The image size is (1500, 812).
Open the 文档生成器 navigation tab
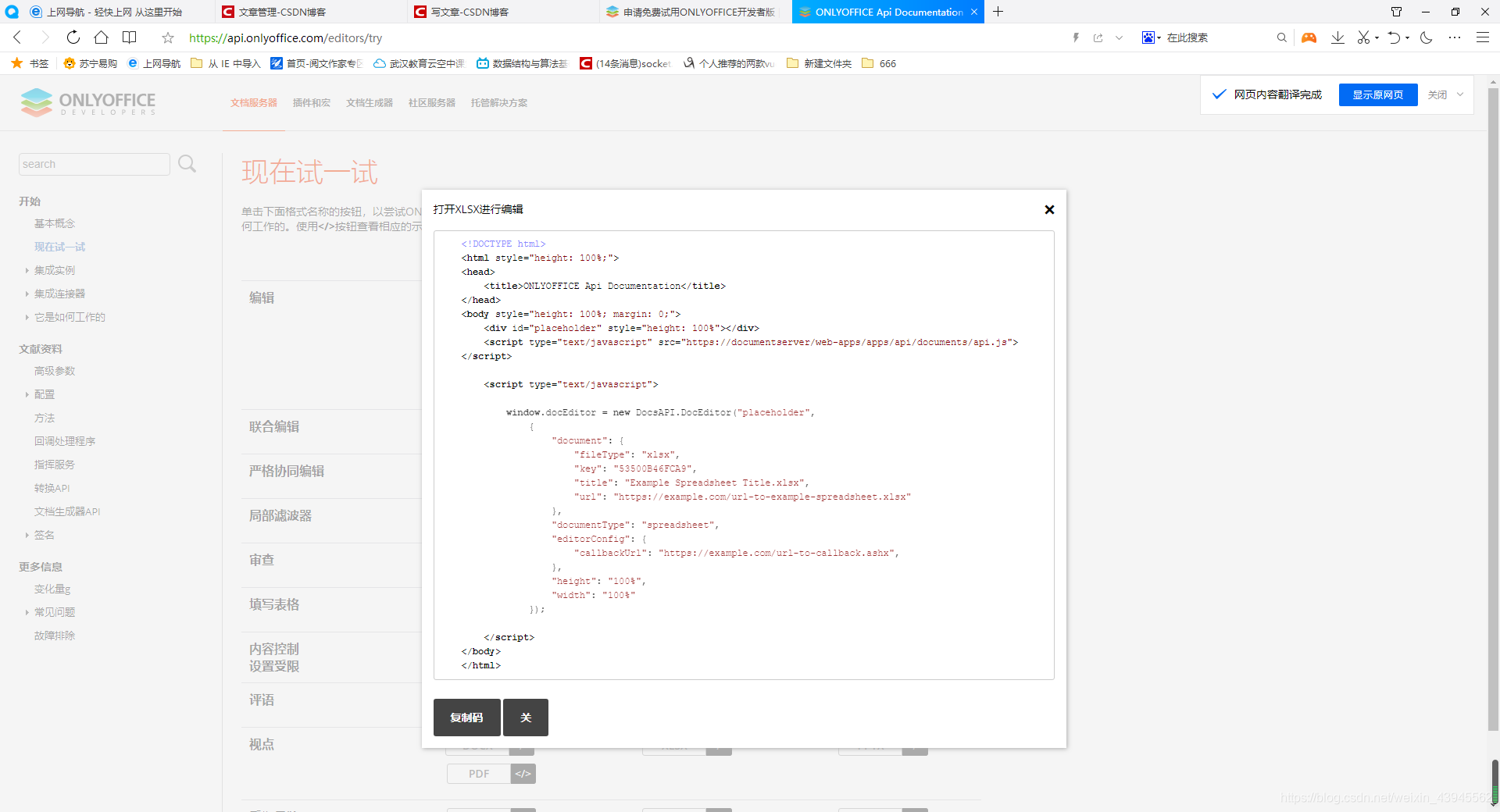pyautogui.click(x=370, y=103)
